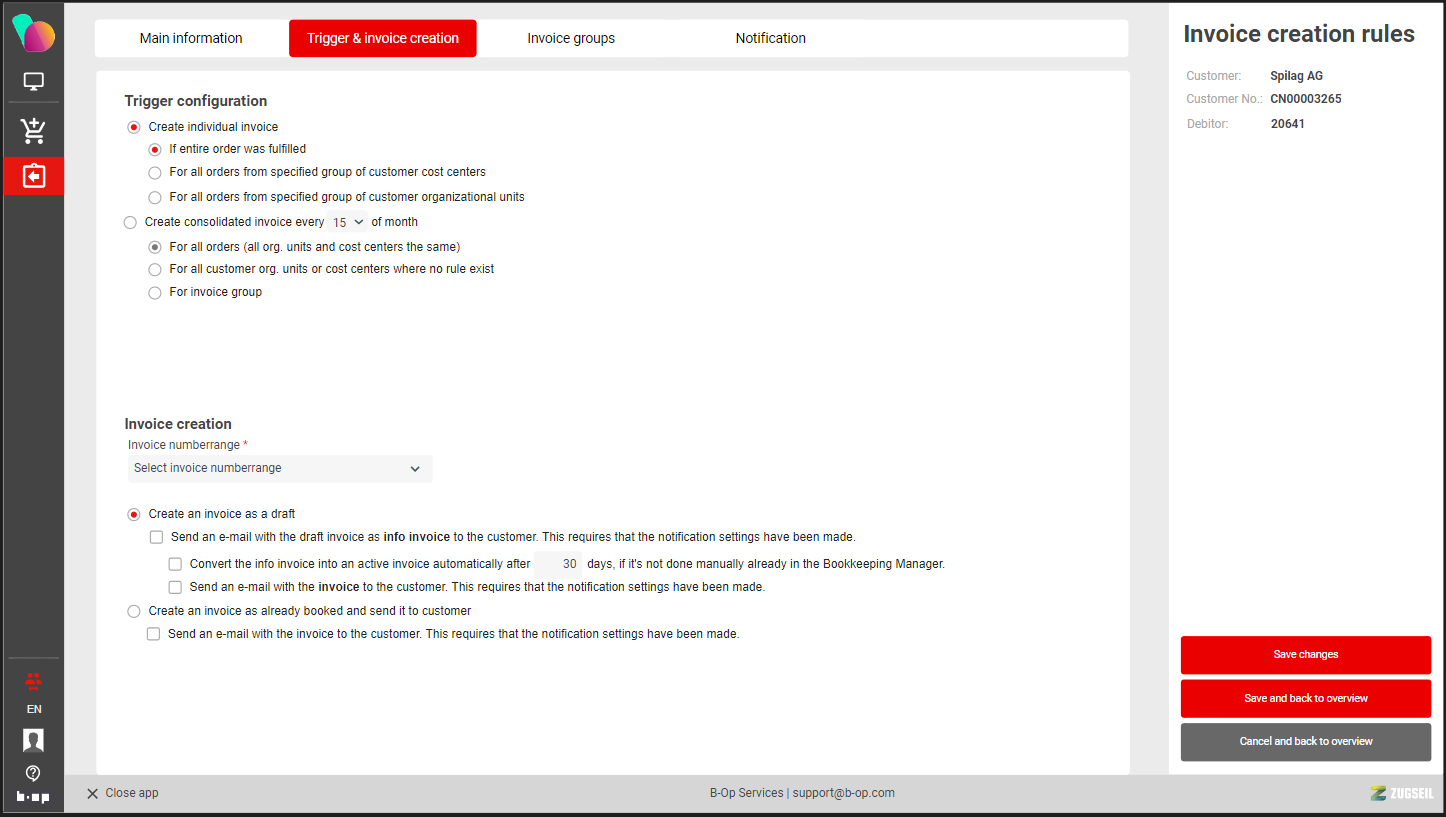
Task: Open the shopping cart add icon
Action: [x=33, y=130]
